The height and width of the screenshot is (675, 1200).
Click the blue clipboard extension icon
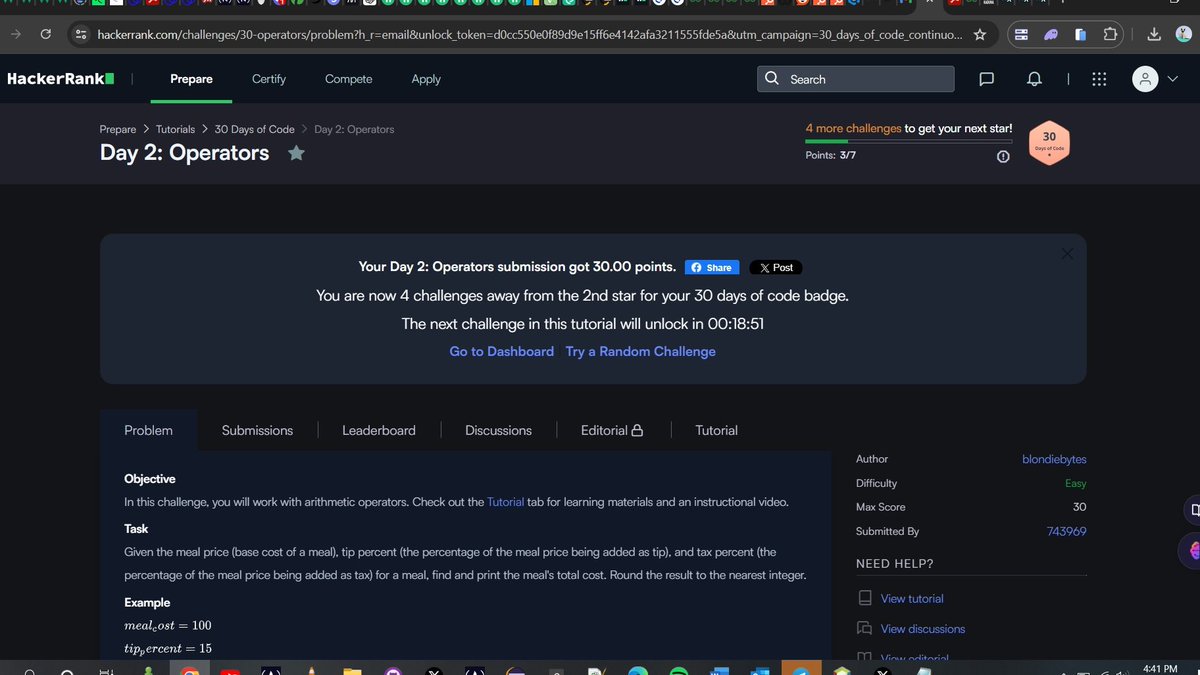click(1080, 35)
